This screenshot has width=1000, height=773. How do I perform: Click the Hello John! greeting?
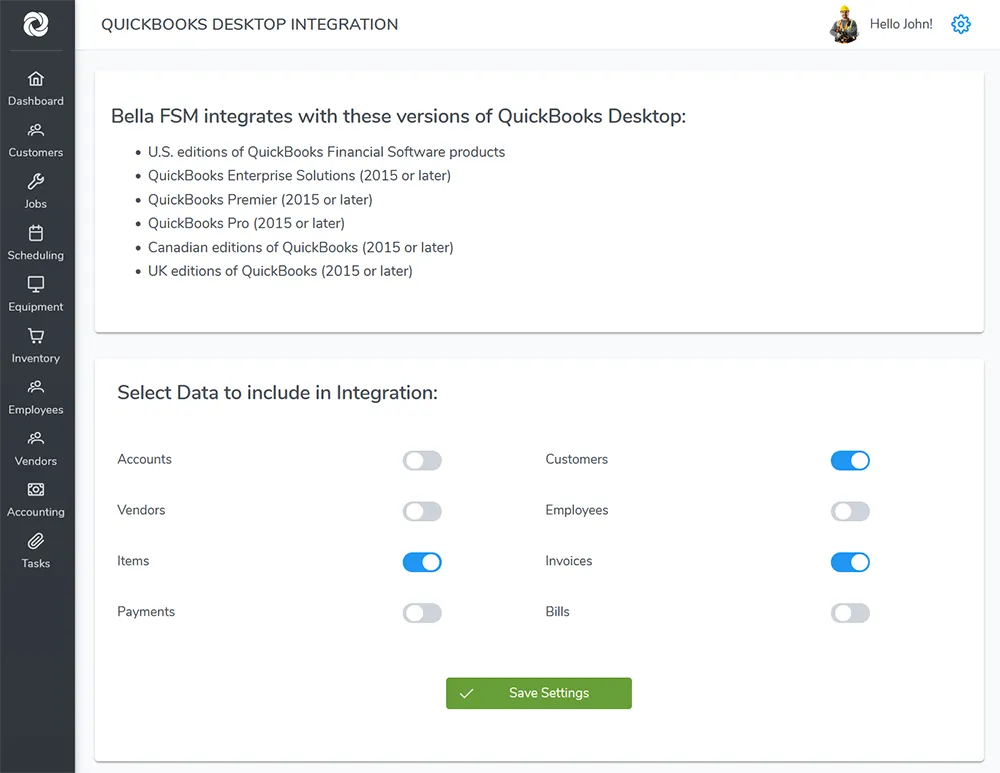(x=901, y=24)
